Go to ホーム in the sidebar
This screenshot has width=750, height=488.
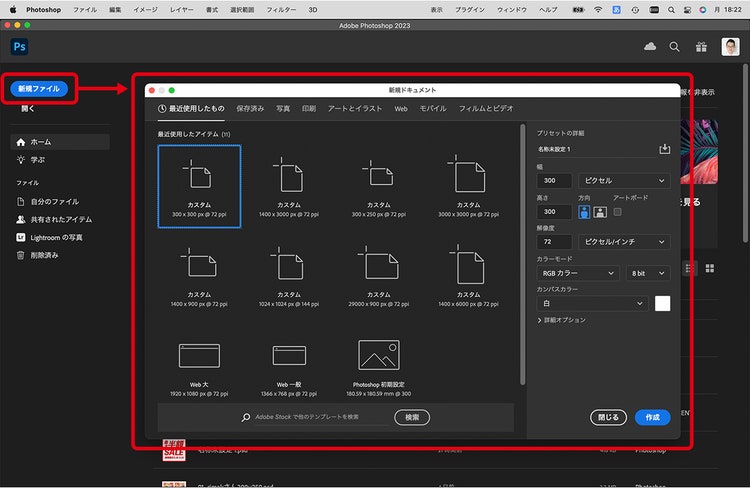point(60,142)
